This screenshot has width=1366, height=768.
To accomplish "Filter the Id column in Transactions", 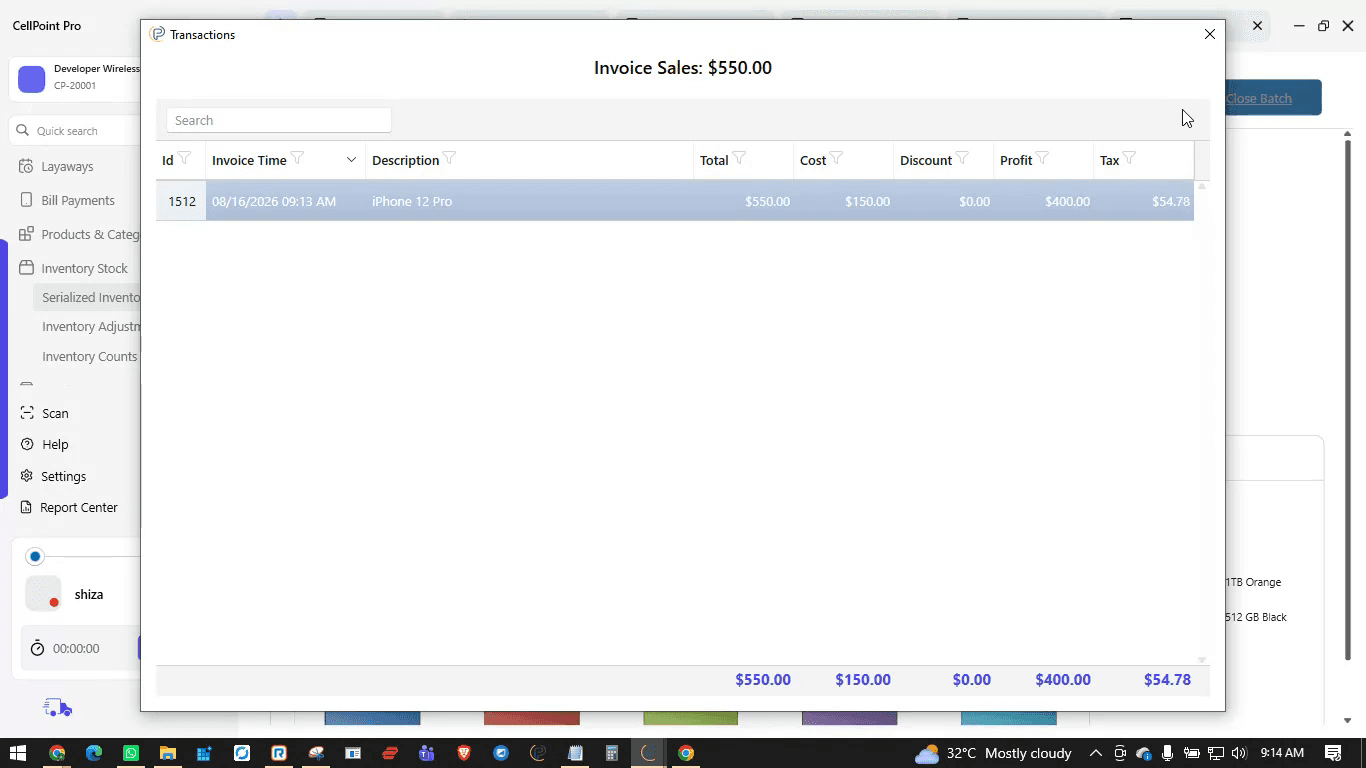I will coord(184,158).
